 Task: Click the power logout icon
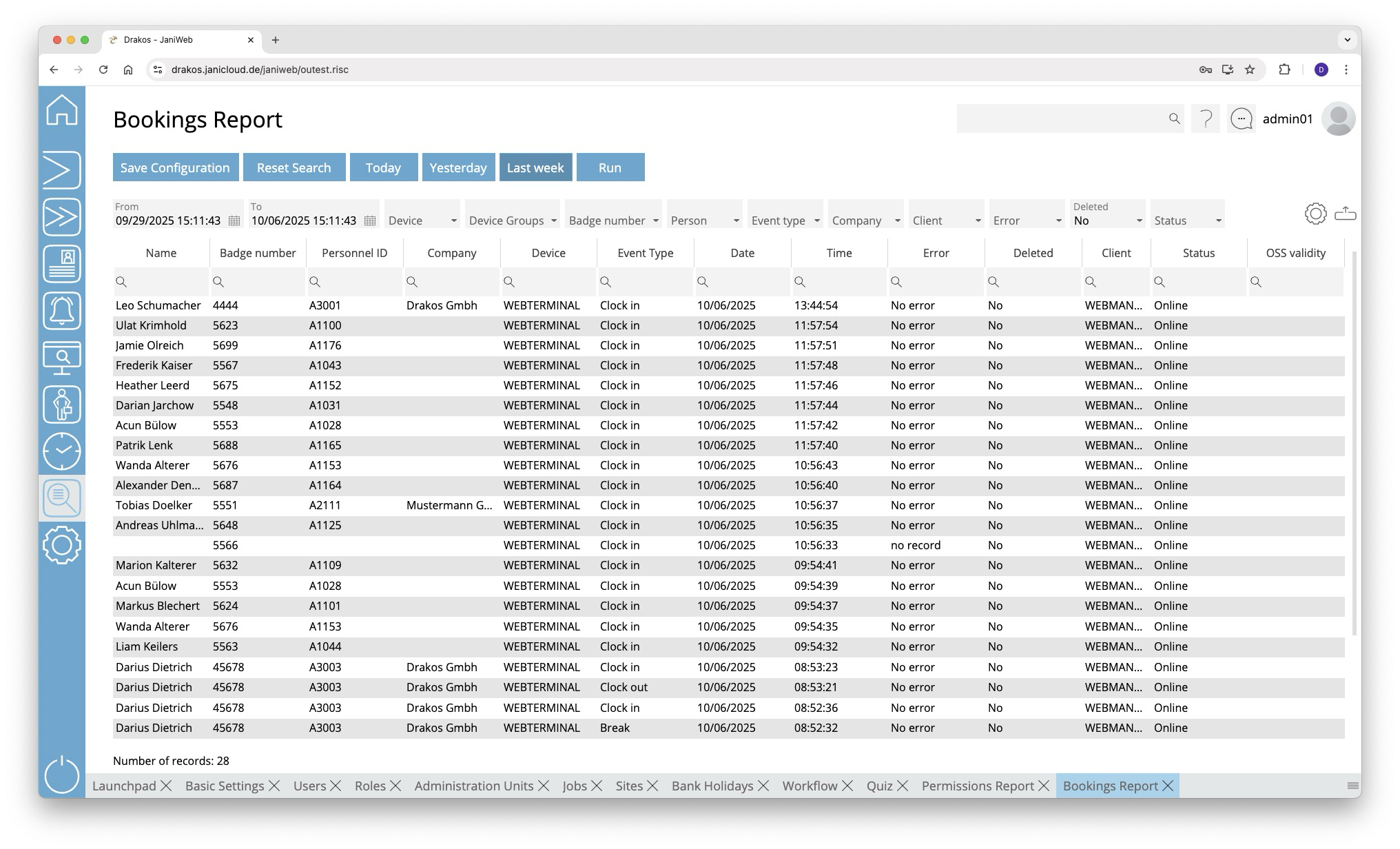point(62,774)
